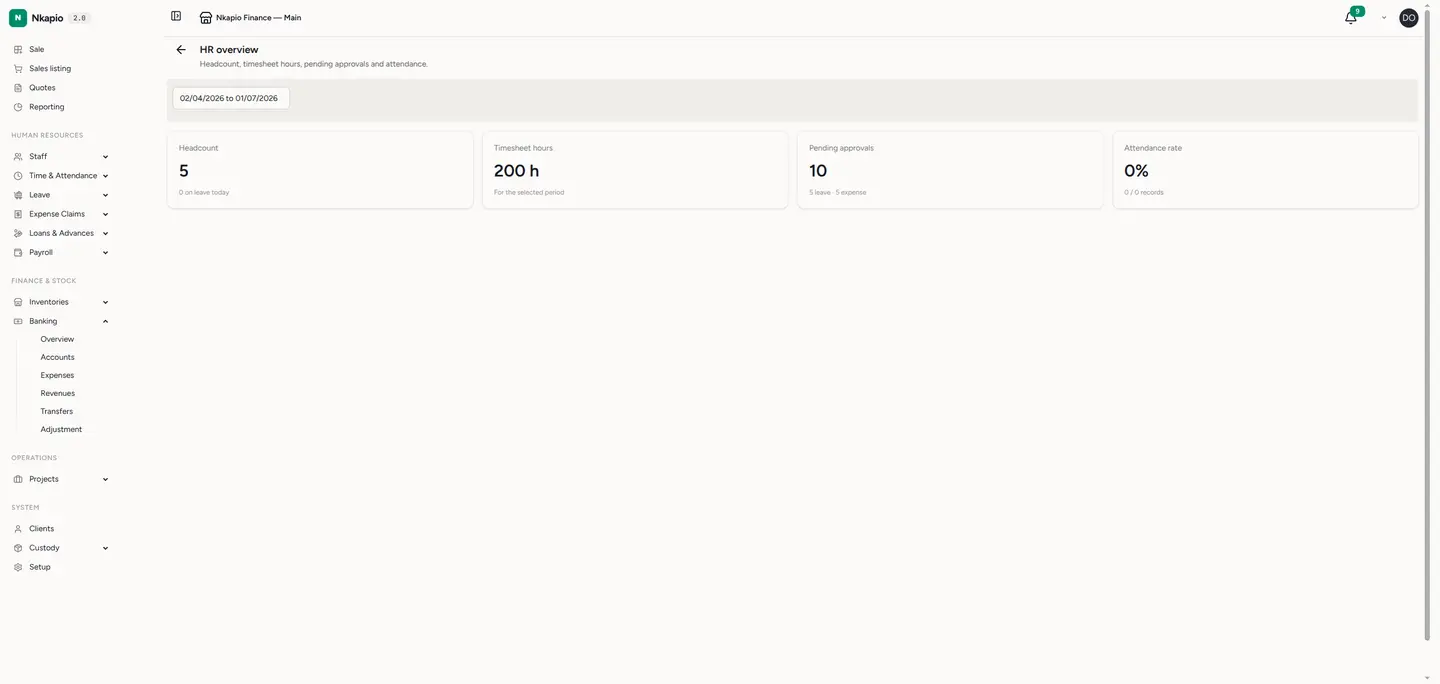This screenshot has width=1440, height=684.
Task: Open the Sale label
Action: pos(36,49)
